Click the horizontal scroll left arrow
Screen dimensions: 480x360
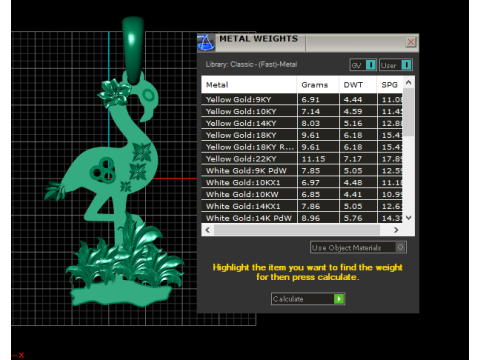click(x=208, y=230)
